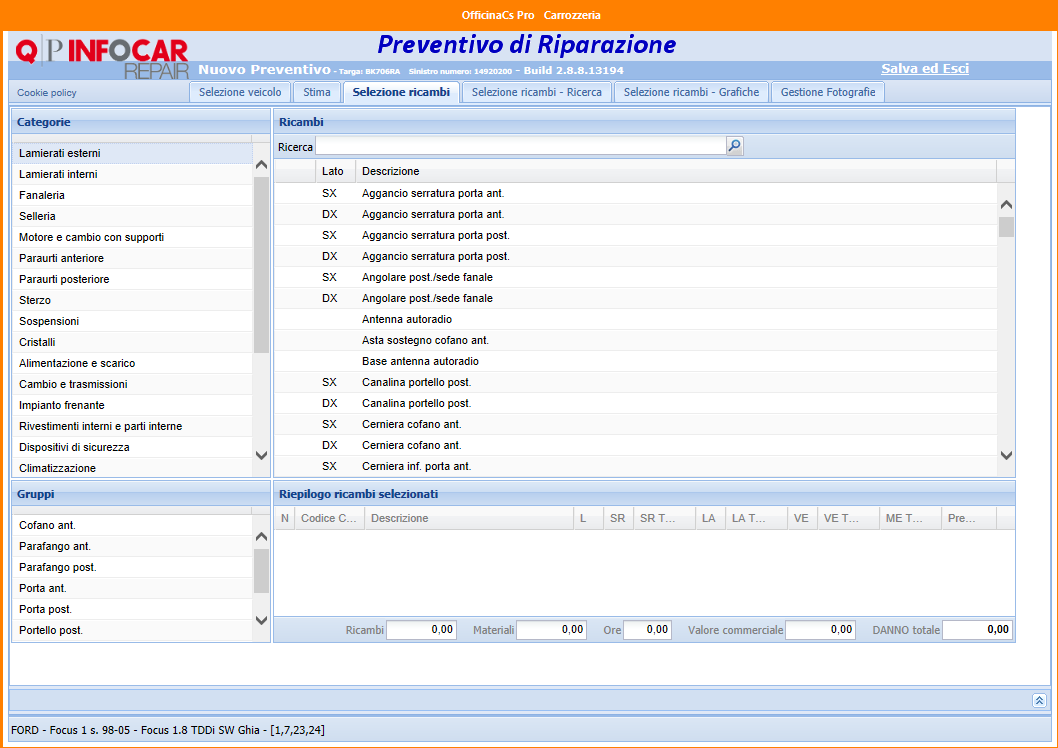Click the QP Infocar Repair logo
1058x748 pixels.
click(103, 58)
